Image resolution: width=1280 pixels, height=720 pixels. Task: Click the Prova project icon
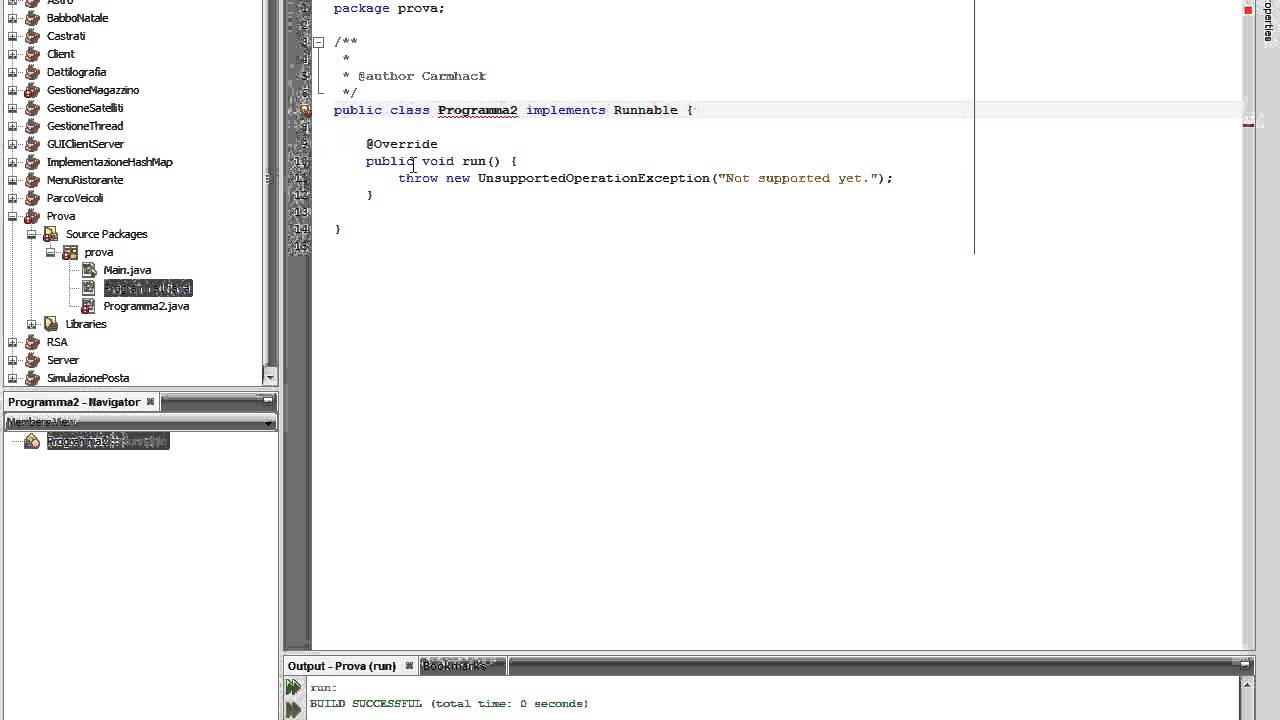pyautogui.click(x=32, y=216)
